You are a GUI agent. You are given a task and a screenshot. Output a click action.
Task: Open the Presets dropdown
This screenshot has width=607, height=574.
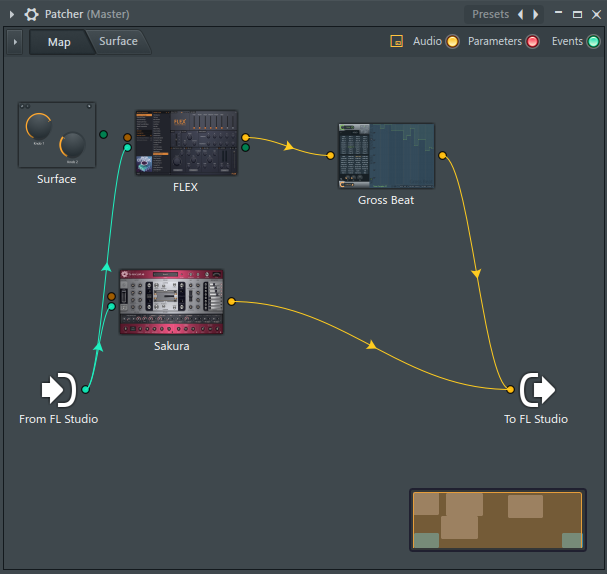tap(490, 15)
